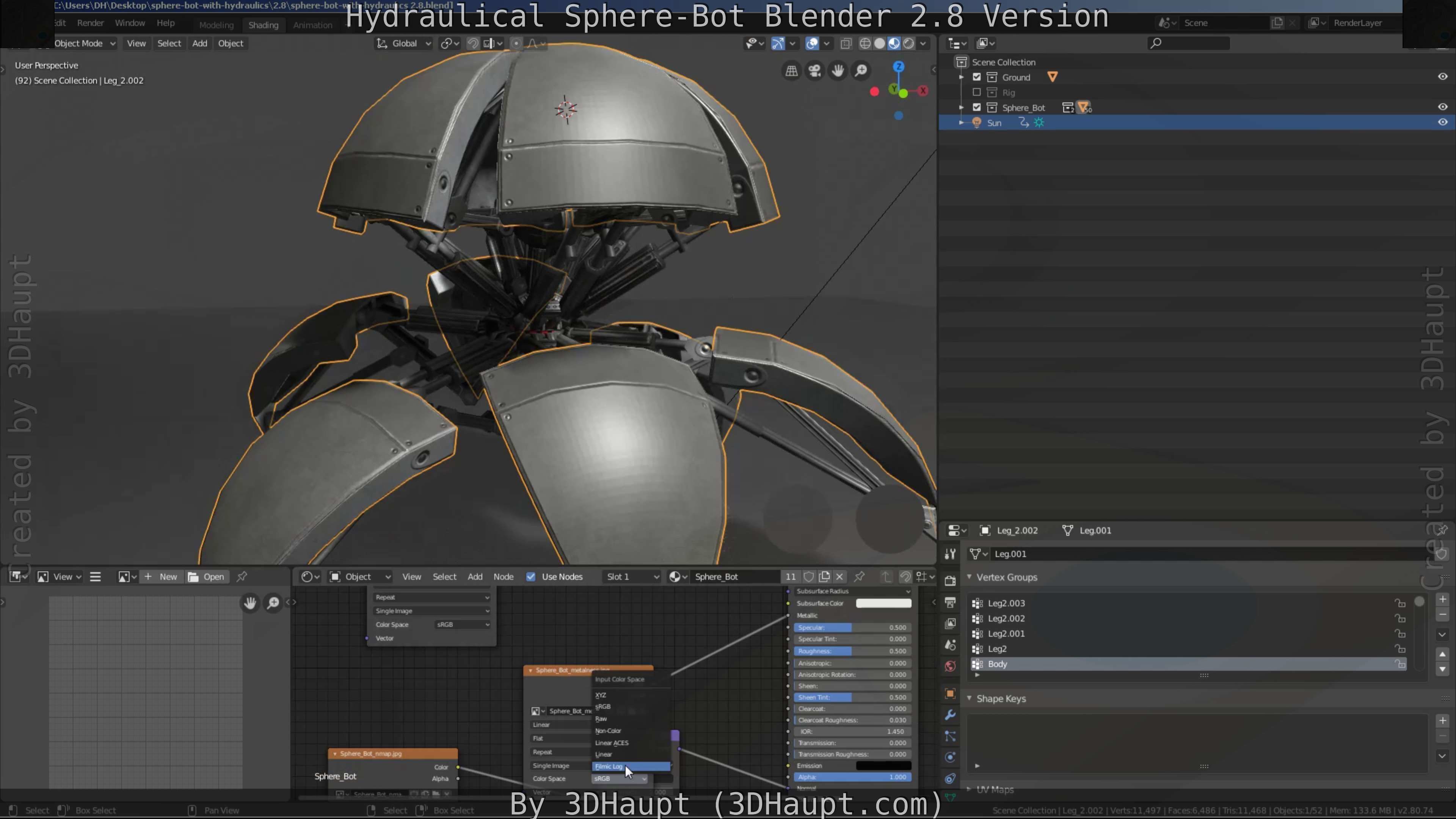Switch to wireframe viewport shading
1456x819 pixels.
865,44
